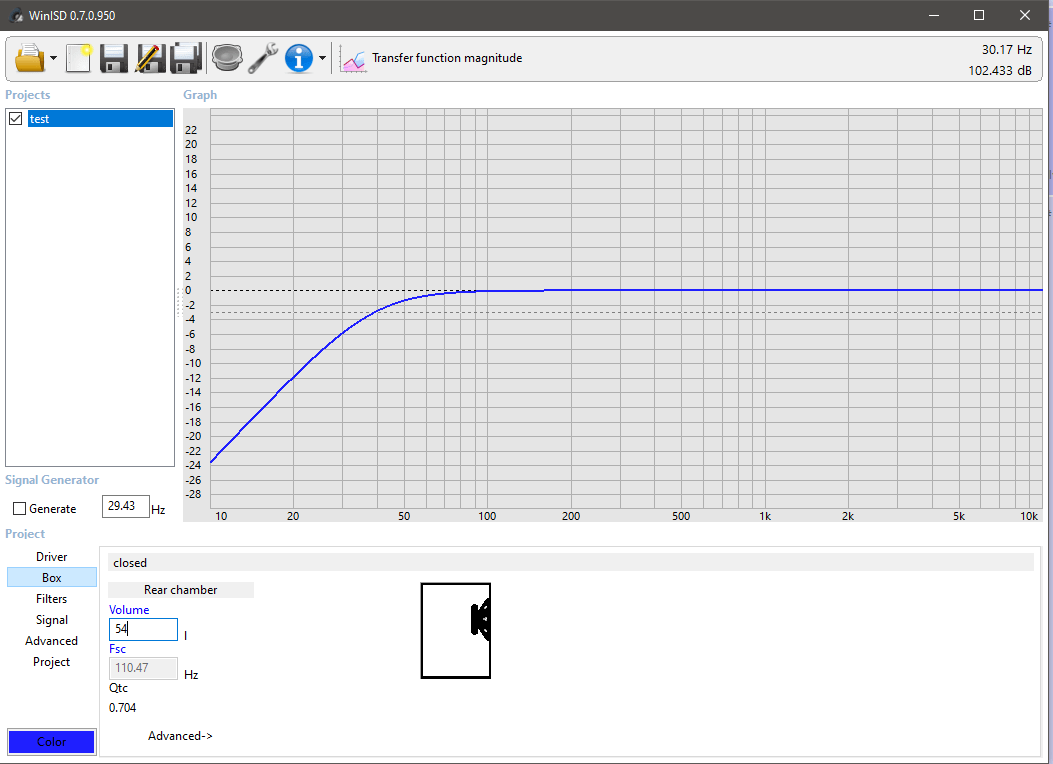This screenshot has width=1053, height=764.
Task: Click the closed box diagram thumbnail
Action: point(456,630)
